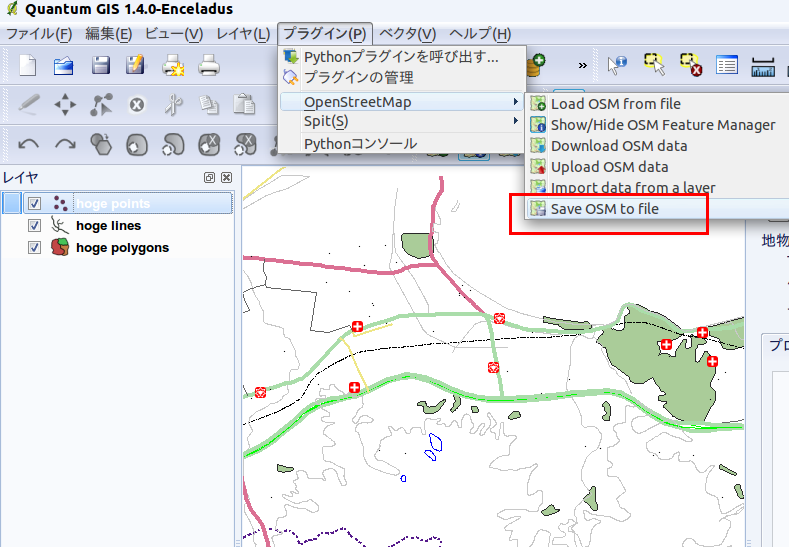Select the Add Part tool
The height and width of the screenshot is (547, 789).
tap(173, 144)
